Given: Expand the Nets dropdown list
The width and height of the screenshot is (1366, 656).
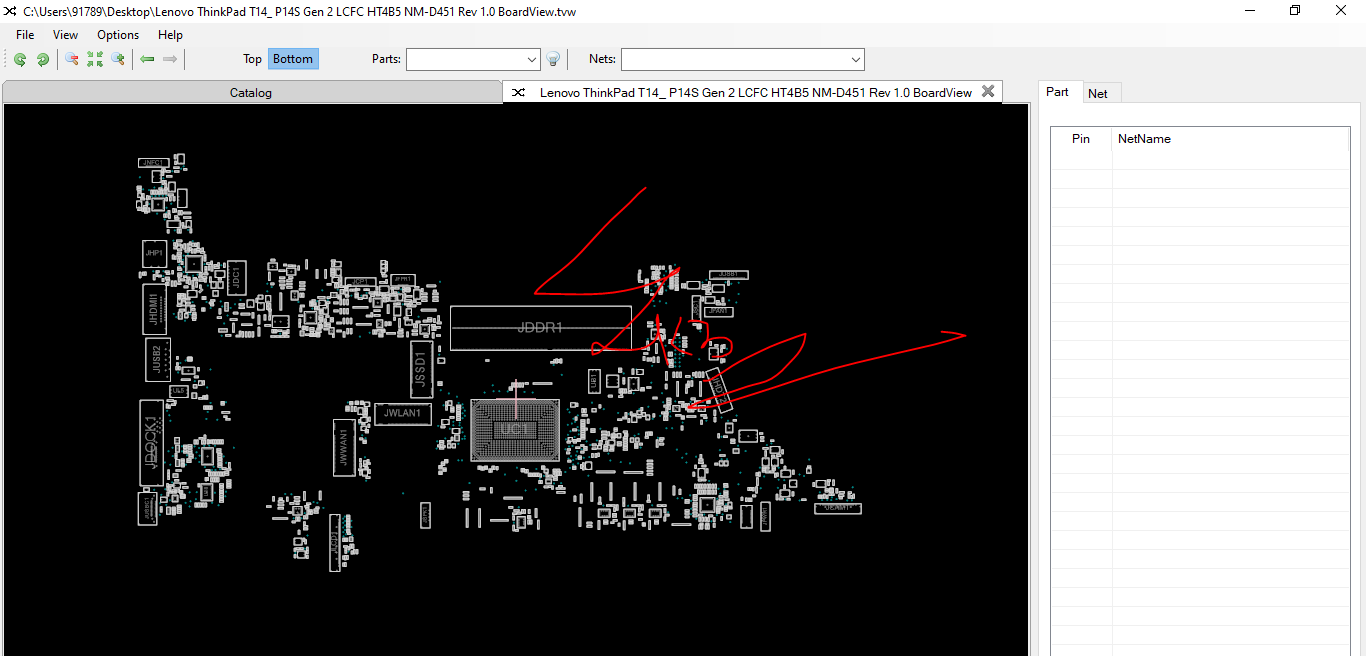Looking at the screenshot, I should 855,60.
